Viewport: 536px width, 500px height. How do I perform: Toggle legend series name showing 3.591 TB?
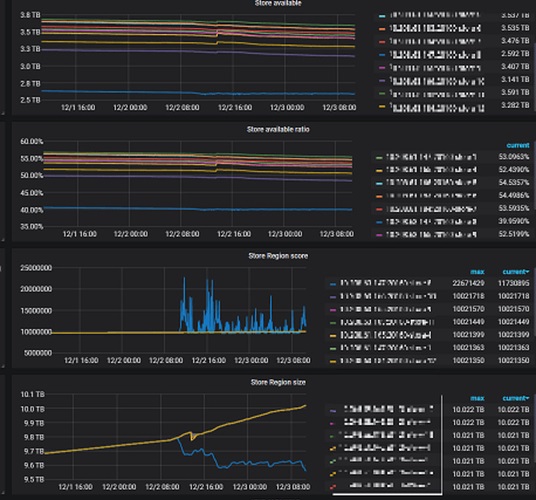437,93
